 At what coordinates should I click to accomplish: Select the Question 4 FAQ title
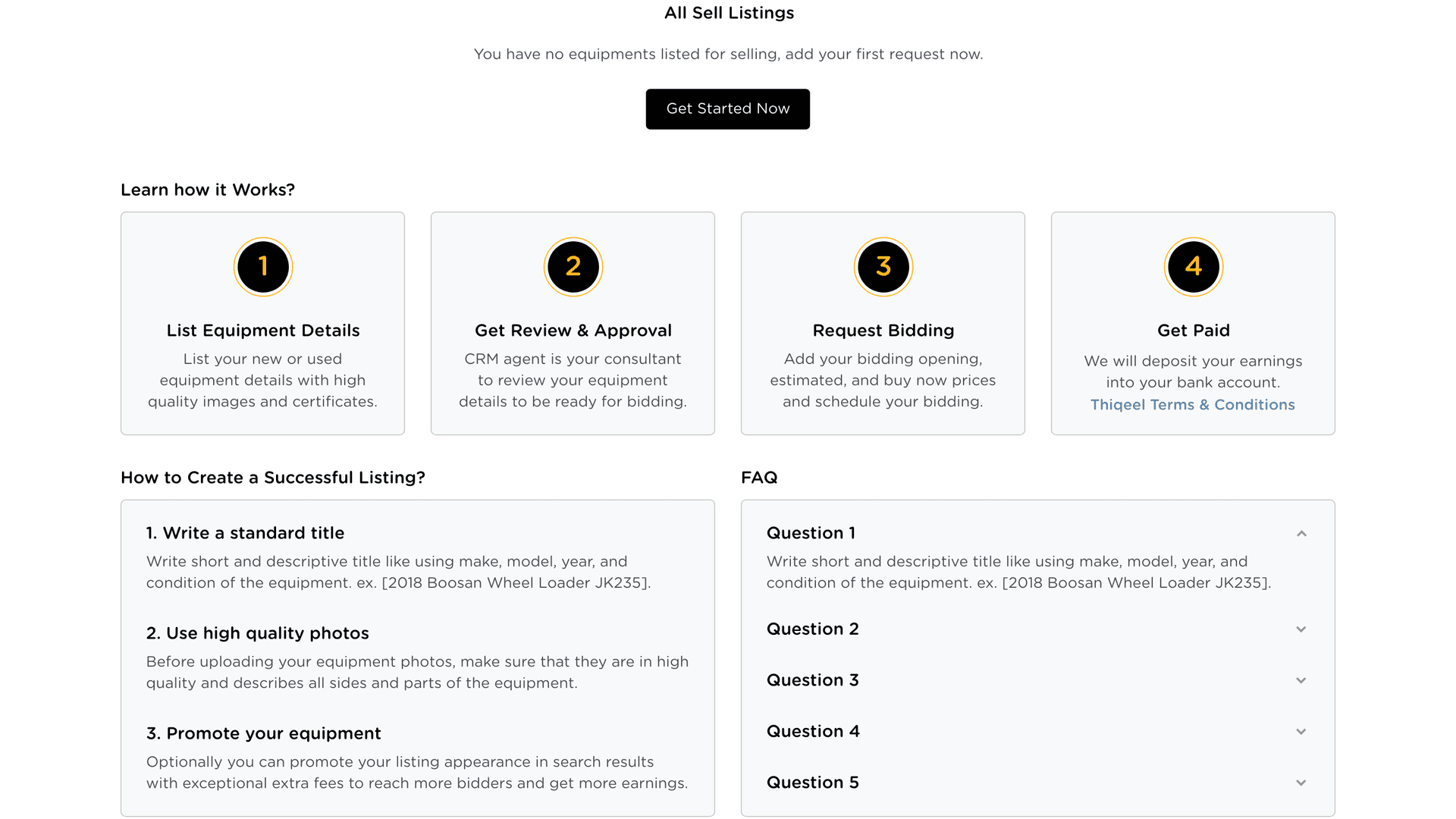point(813,732)
